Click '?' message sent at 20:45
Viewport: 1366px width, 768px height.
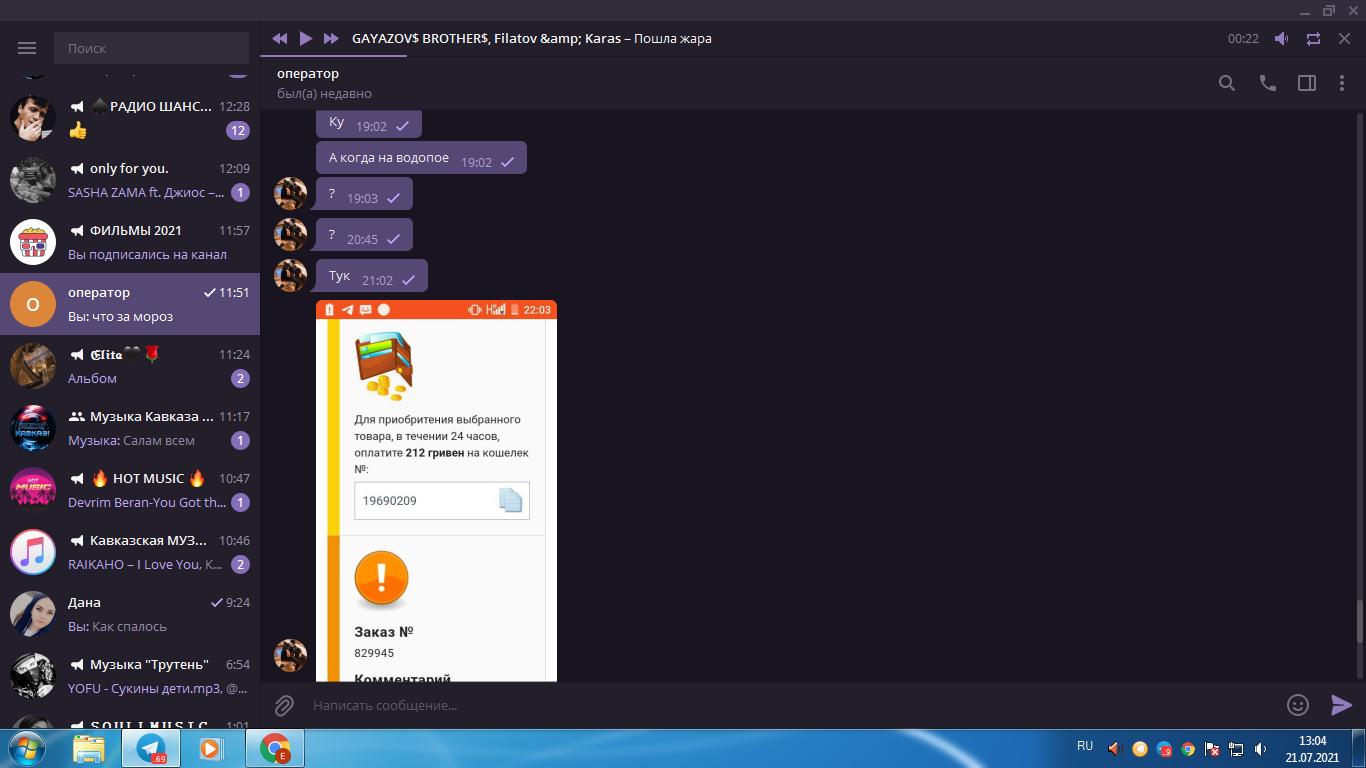pyautogui.click(x=364, y=235)
